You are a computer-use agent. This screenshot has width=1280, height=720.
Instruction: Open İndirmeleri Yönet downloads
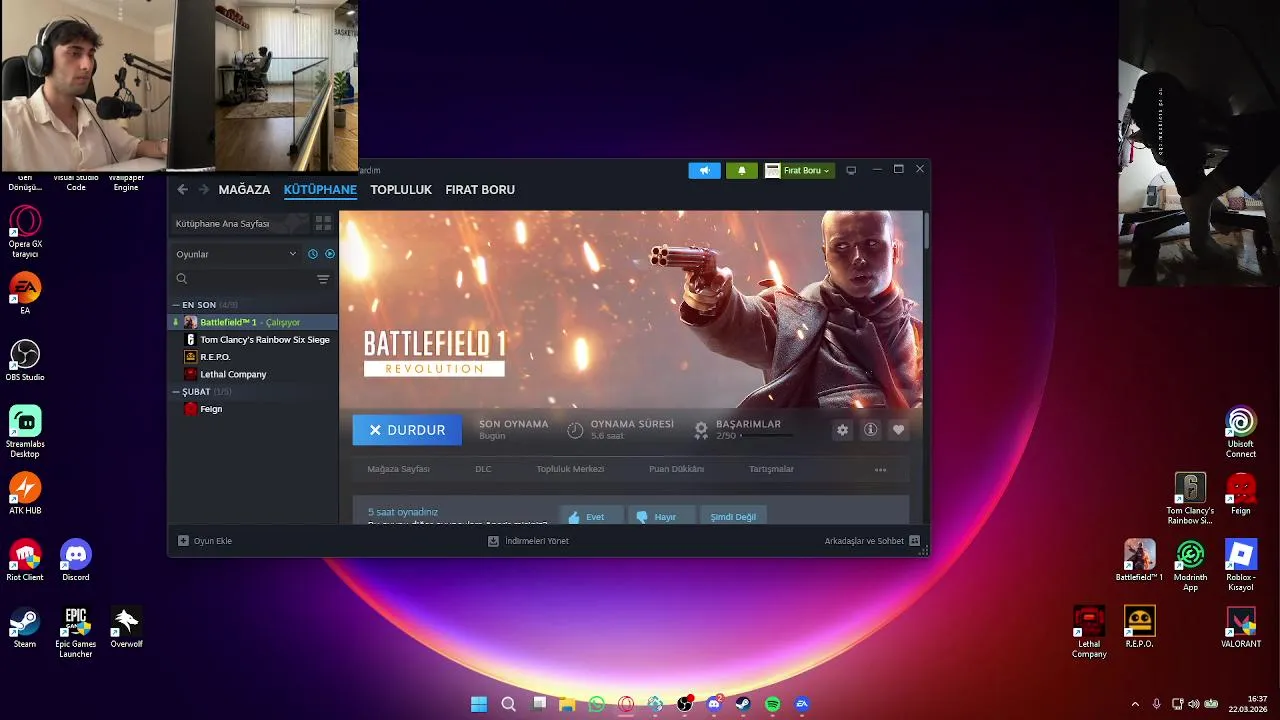tap(528, 541)
